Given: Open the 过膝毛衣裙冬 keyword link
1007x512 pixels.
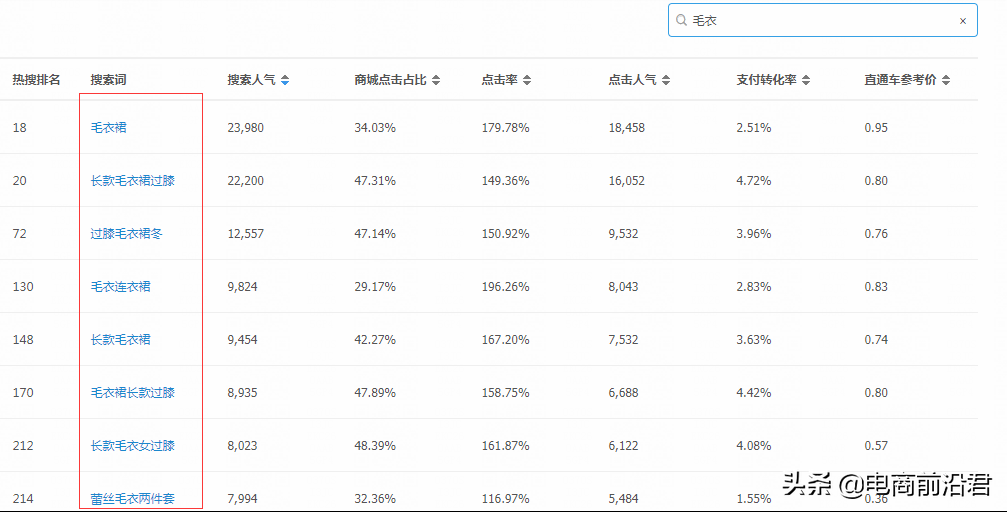Looking at the screenshot, I should tap(127, 234).
